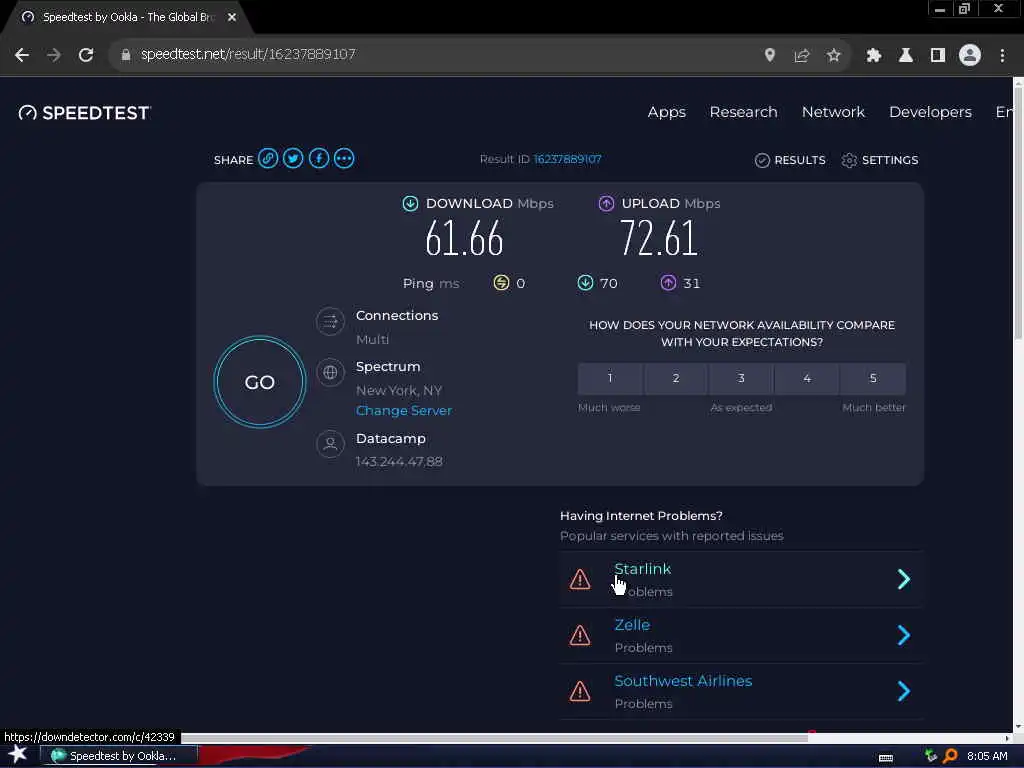The image size is (1024, 768).
Task: Copy result link via share link icon
Action: (x=268, y=159)
